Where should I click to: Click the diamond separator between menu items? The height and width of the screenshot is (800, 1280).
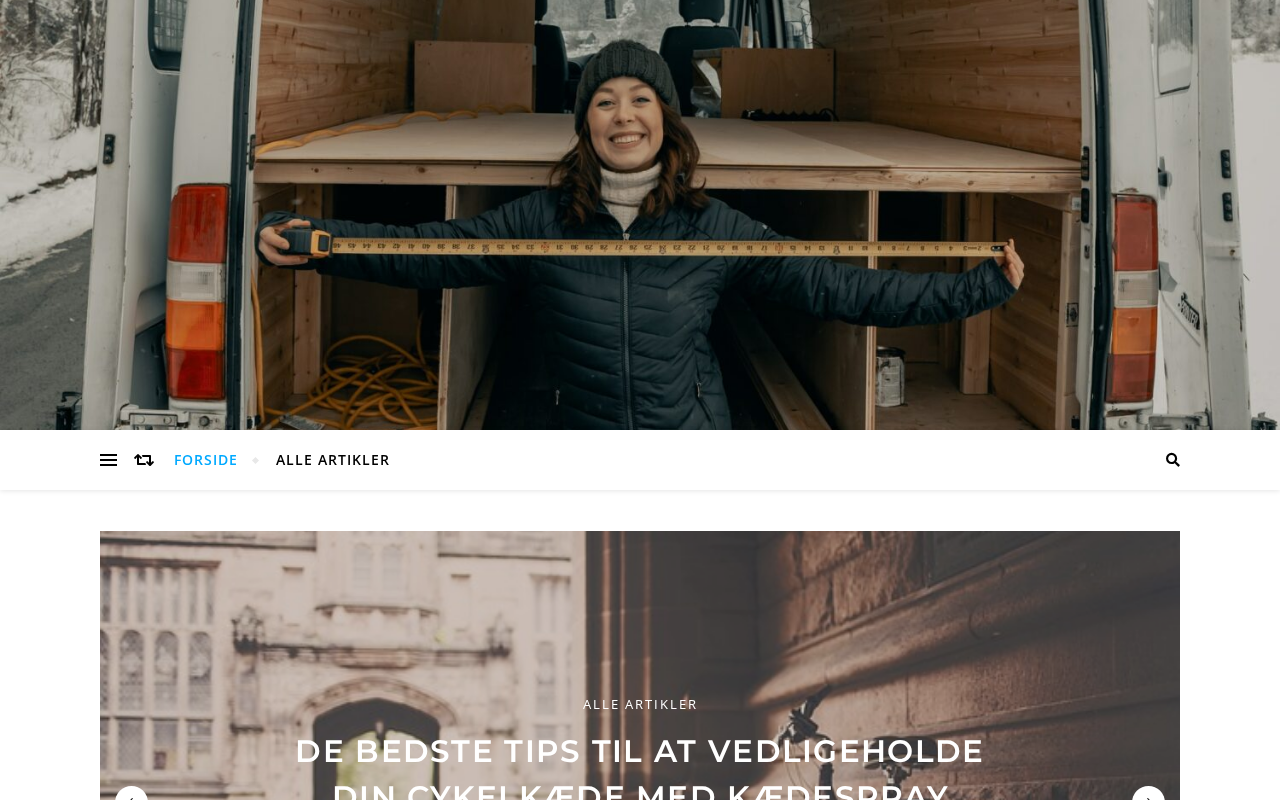pos(256,460)
